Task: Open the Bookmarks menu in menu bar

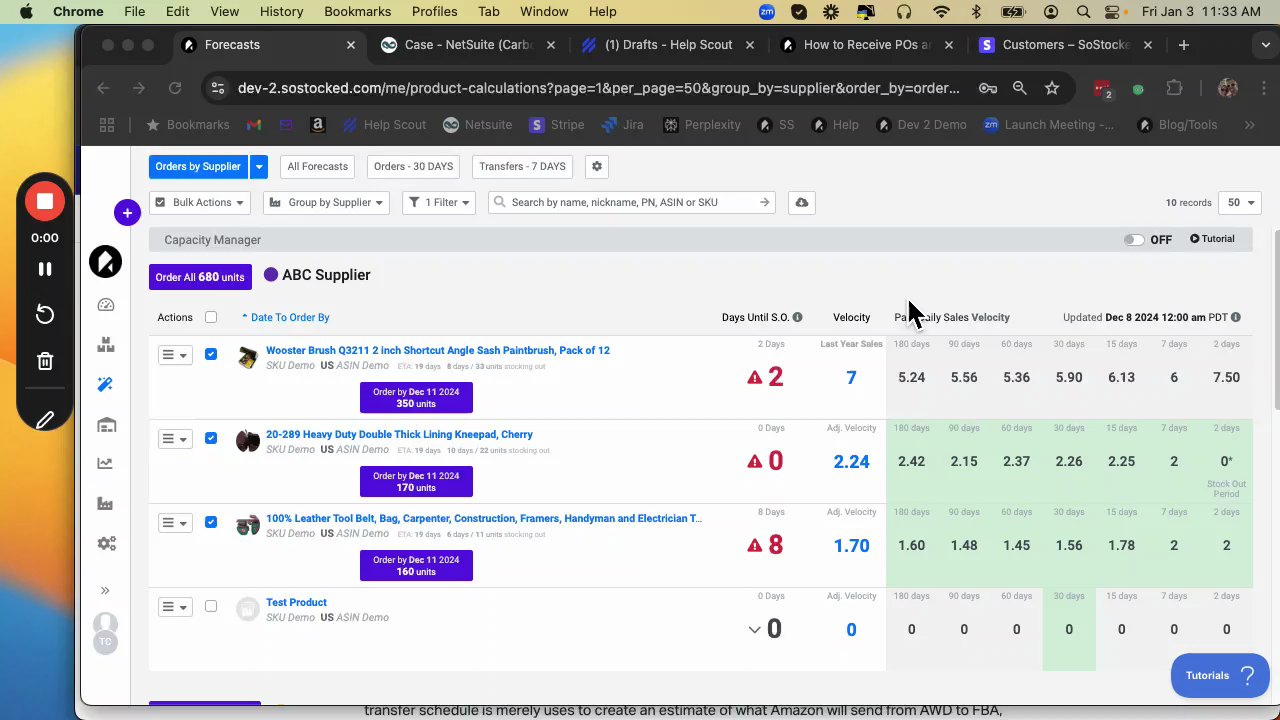Action: [x=357, y=12]
